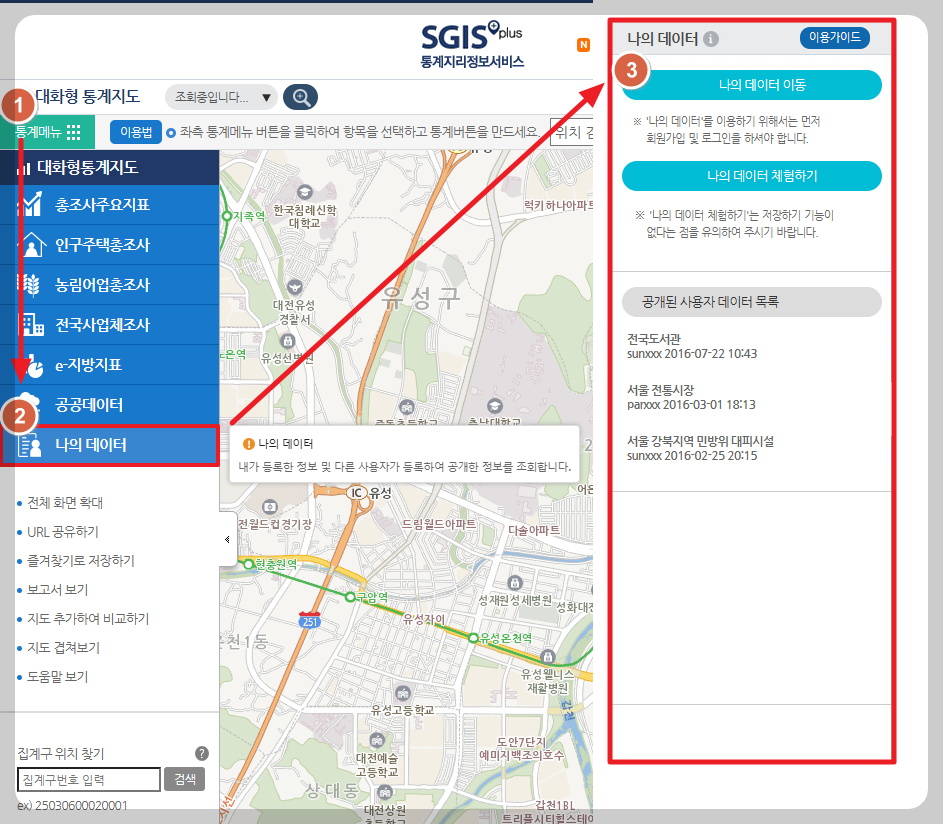Click the 검색 button
Image resolution: width=943 pixels, height=824 pixels.
coord(185,779)
